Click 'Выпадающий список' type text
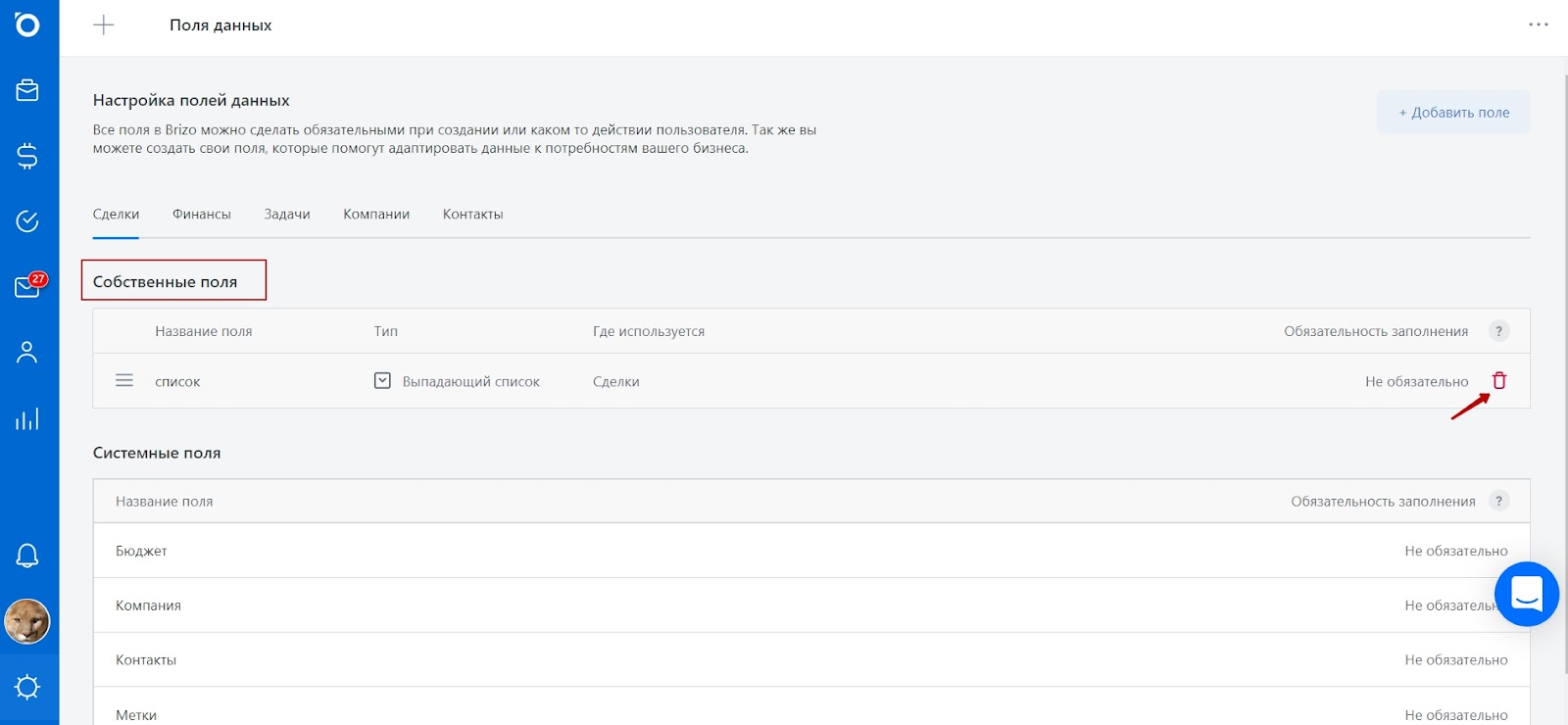1568x725 pixels. tap(471, 382)
